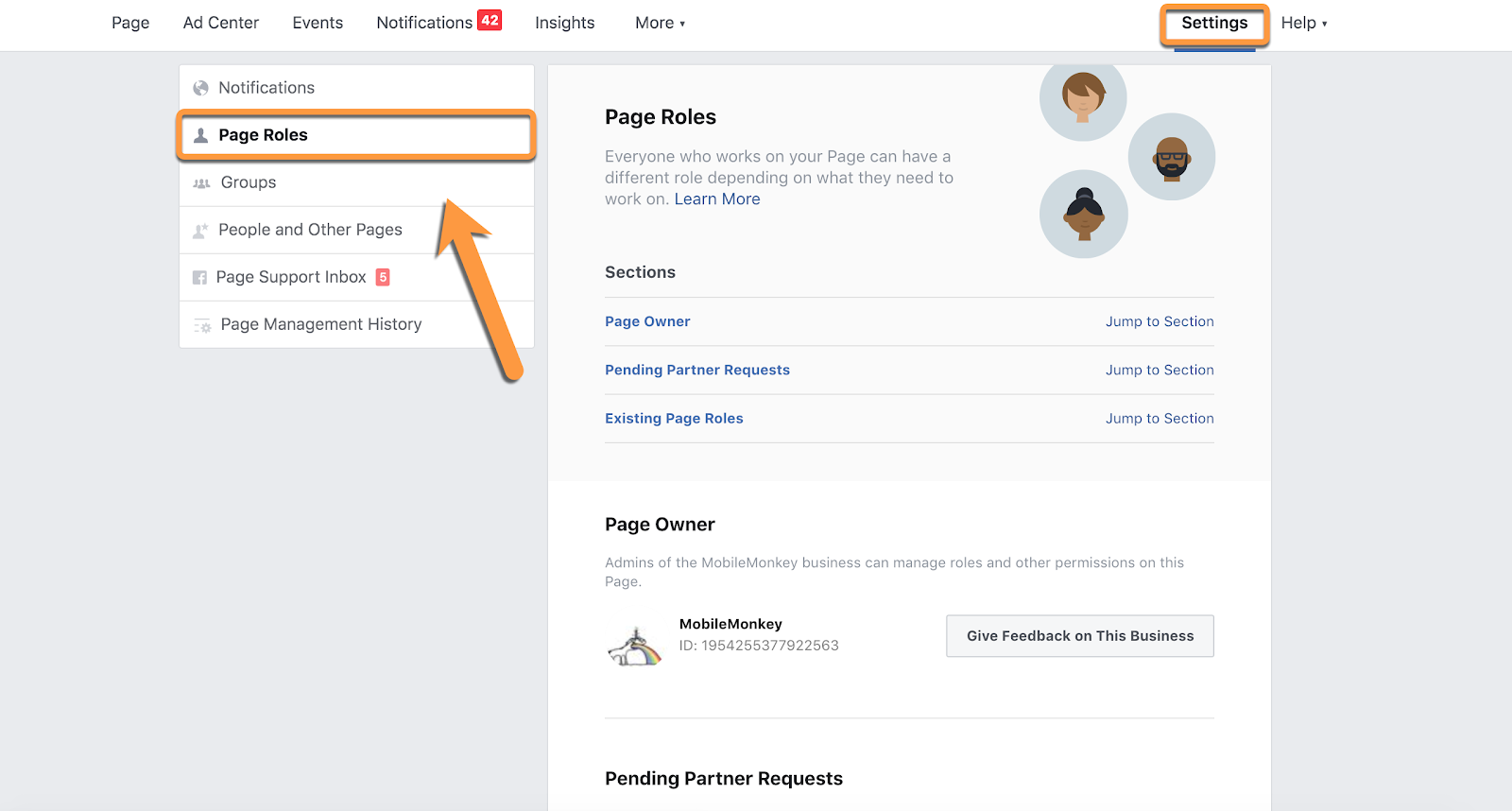Image resolution: width=1512 pixels, height=811 pixels.
Task: Click the Page Owner heading below Sections
Action: pos(660,525)
